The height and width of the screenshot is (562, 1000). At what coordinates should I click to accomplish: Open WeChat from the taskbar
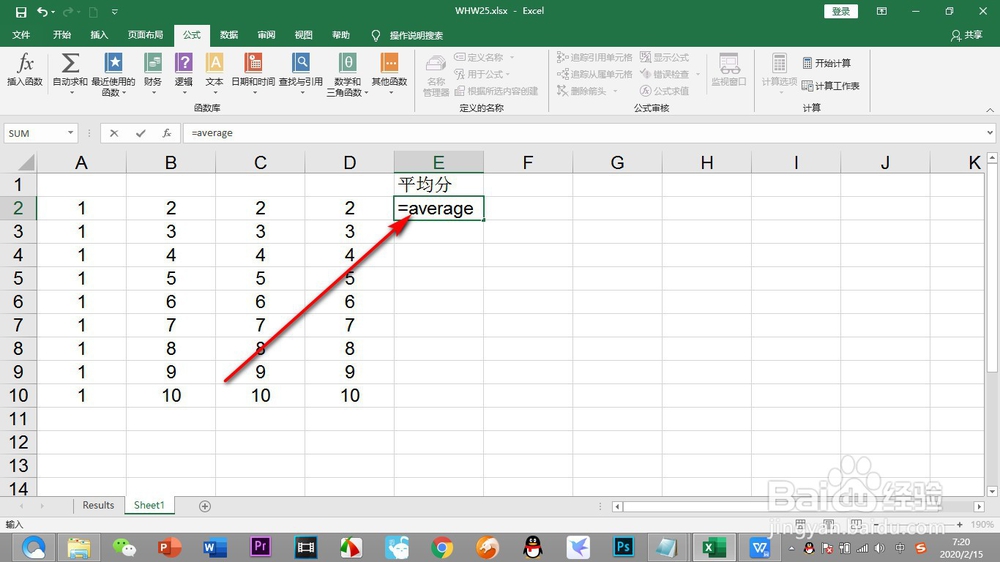pyautogui.click(x=124, y=547)
